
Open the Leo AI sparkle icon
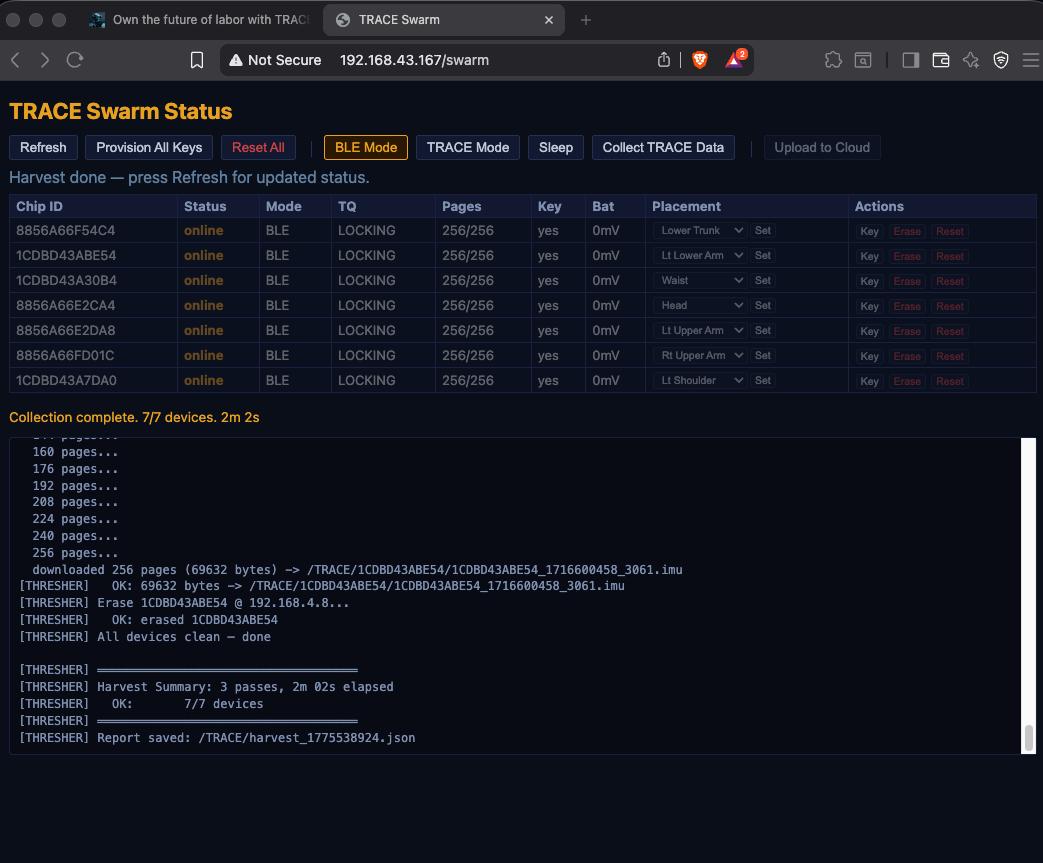[x=971, y=61]
